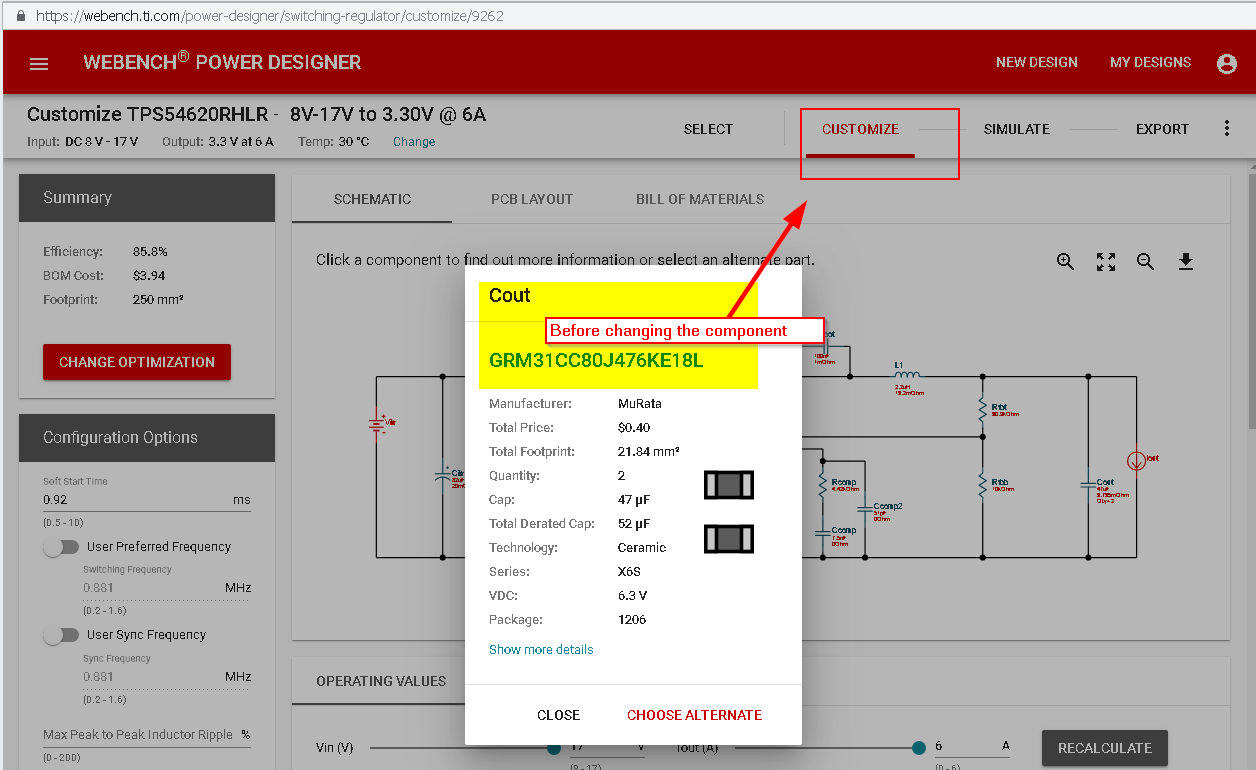Select the Vin battery source symbol
The image size is (1256, 770).
click(377, 424)
